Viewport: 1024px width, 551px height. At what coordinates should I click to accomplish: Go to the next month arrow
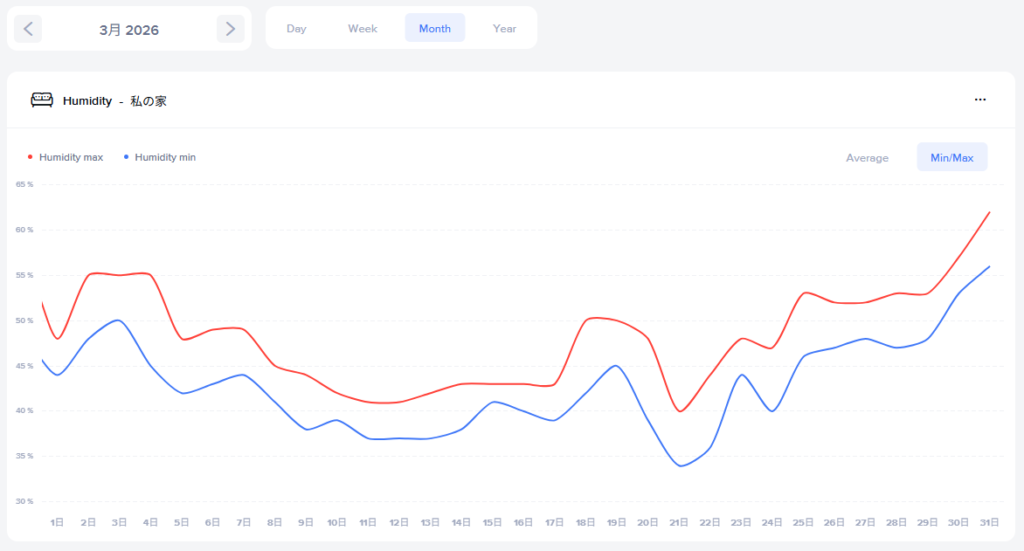(x=230, y=29)
